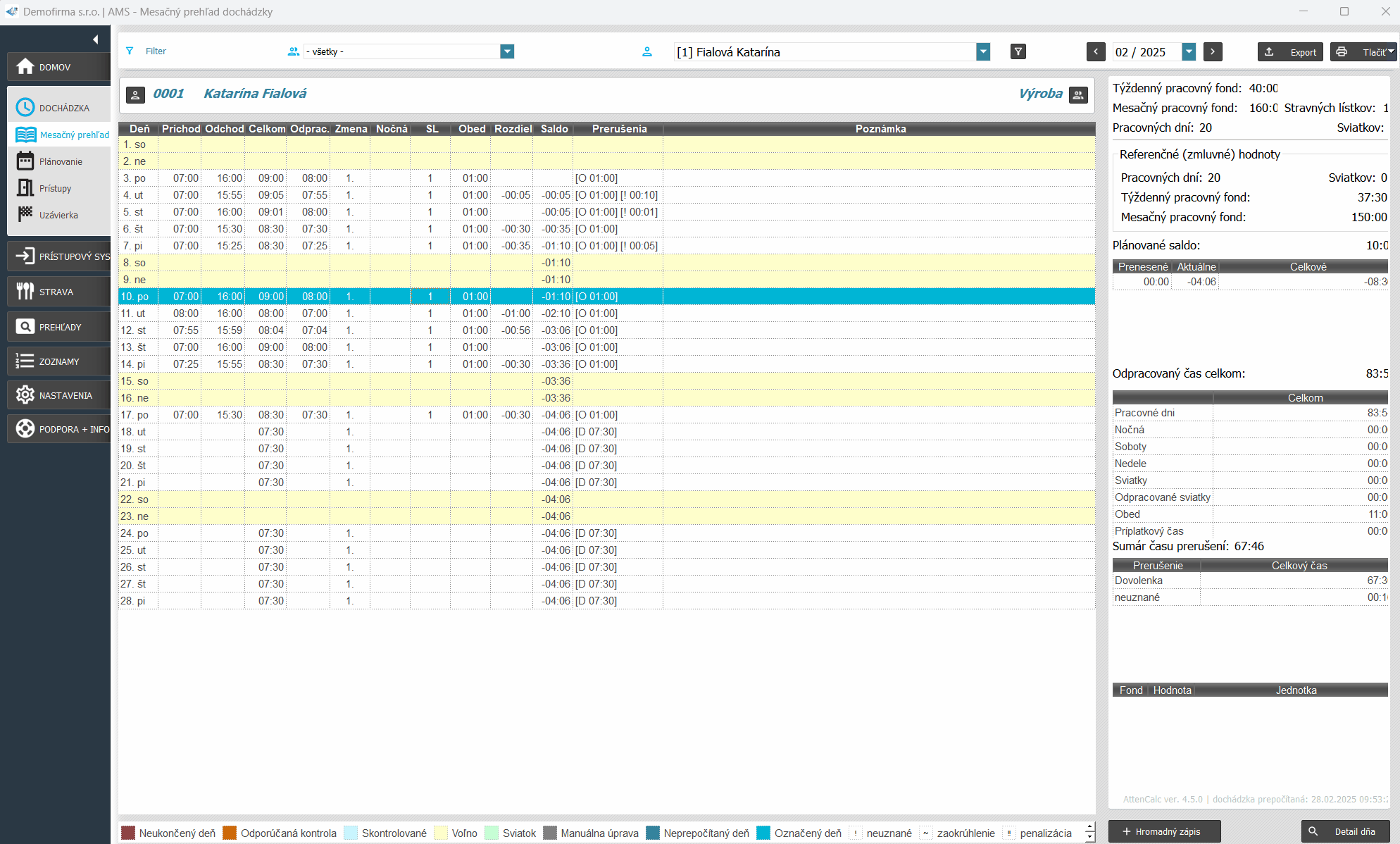
Task: Open the Tlačiť print dropdown arrow
Action: tap(1391, 51)
